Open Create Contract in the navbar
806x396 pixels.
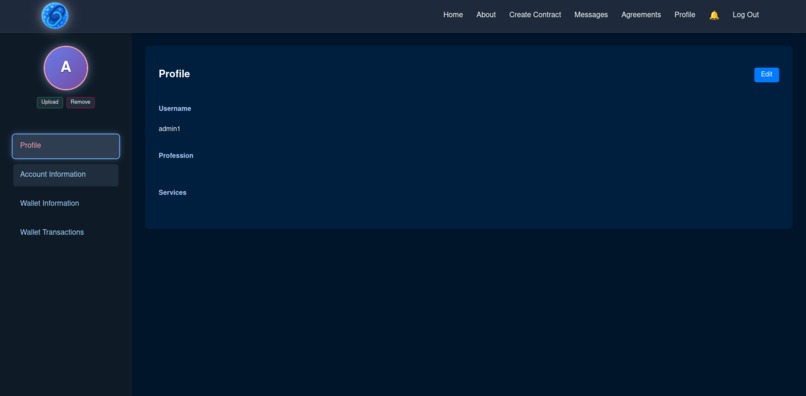535,15
